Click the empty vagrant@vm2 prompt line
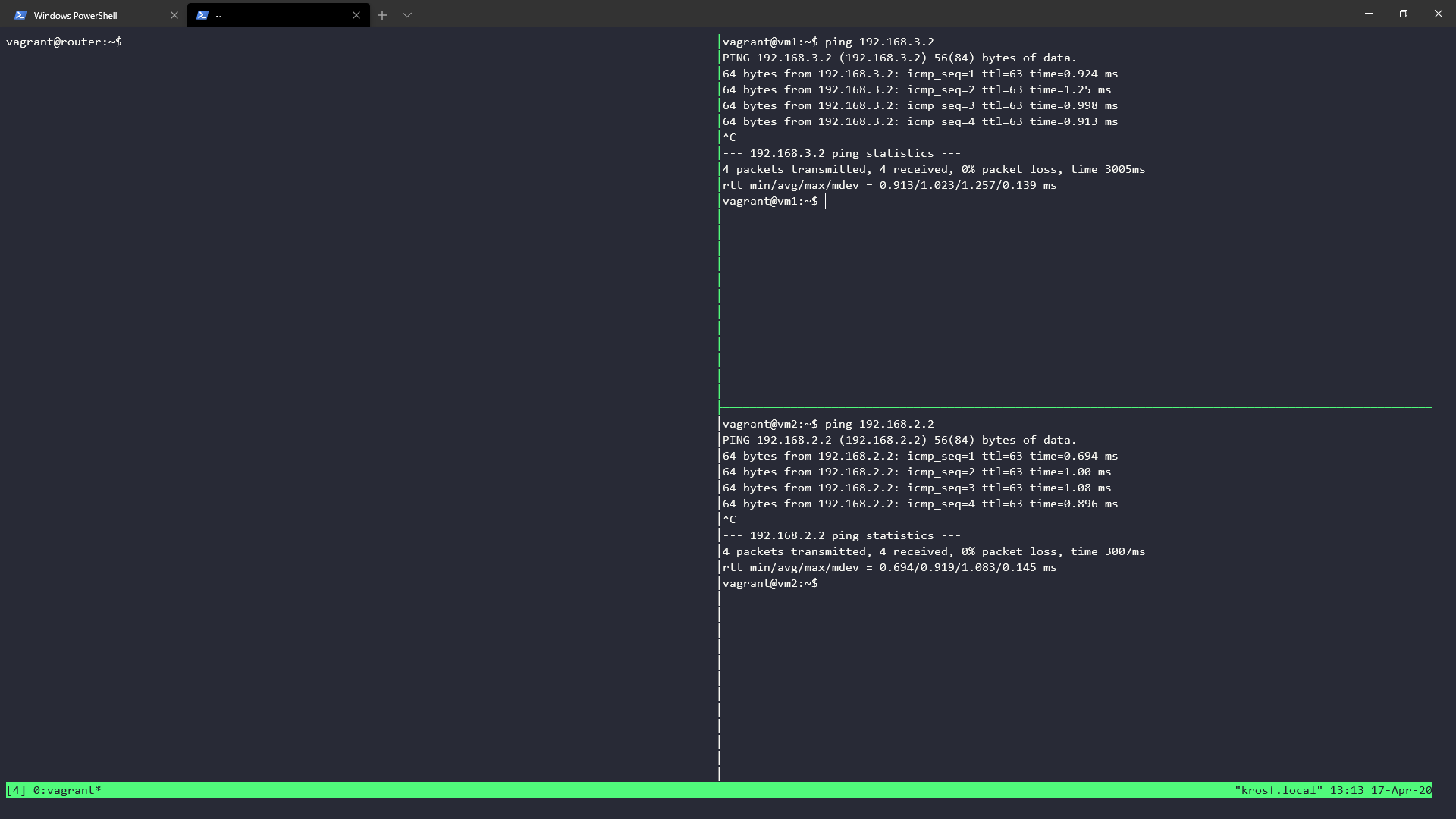The width and height of the screenshot is (1456, 819). click(770, 583)
